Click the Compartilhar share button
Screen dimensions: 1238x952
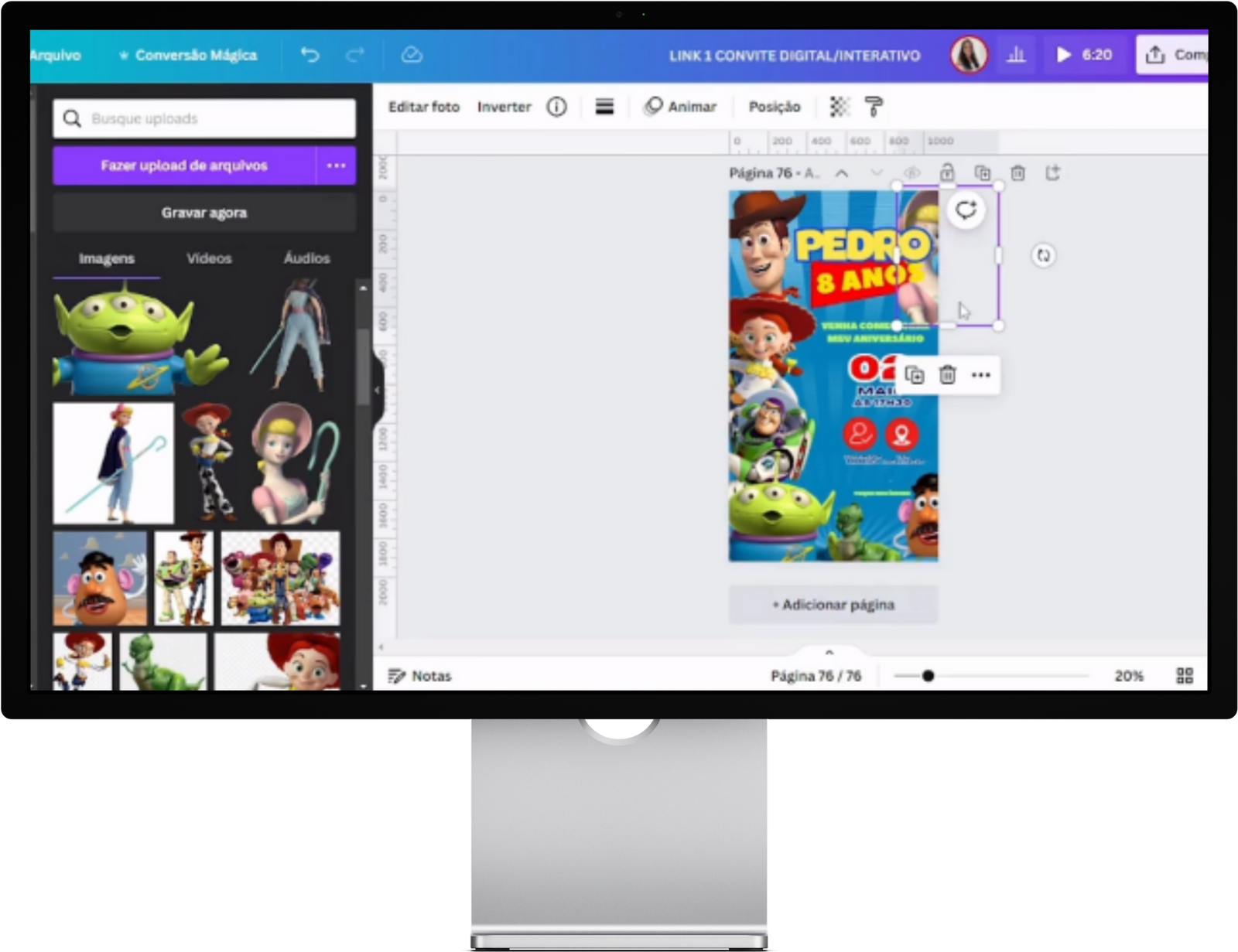1172,55
